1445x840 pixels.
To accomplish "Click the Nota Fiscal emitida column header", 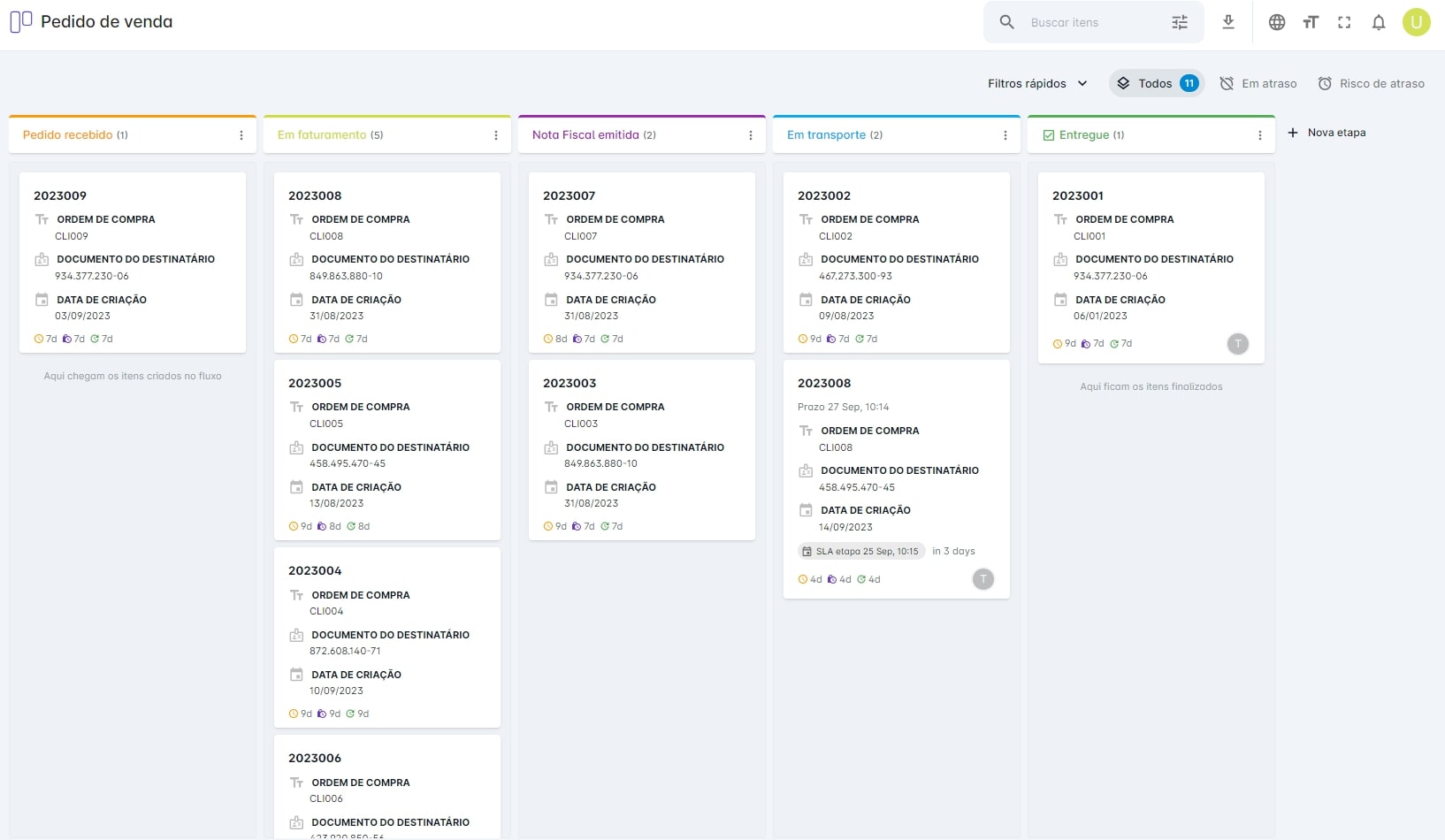I will 642,135.
